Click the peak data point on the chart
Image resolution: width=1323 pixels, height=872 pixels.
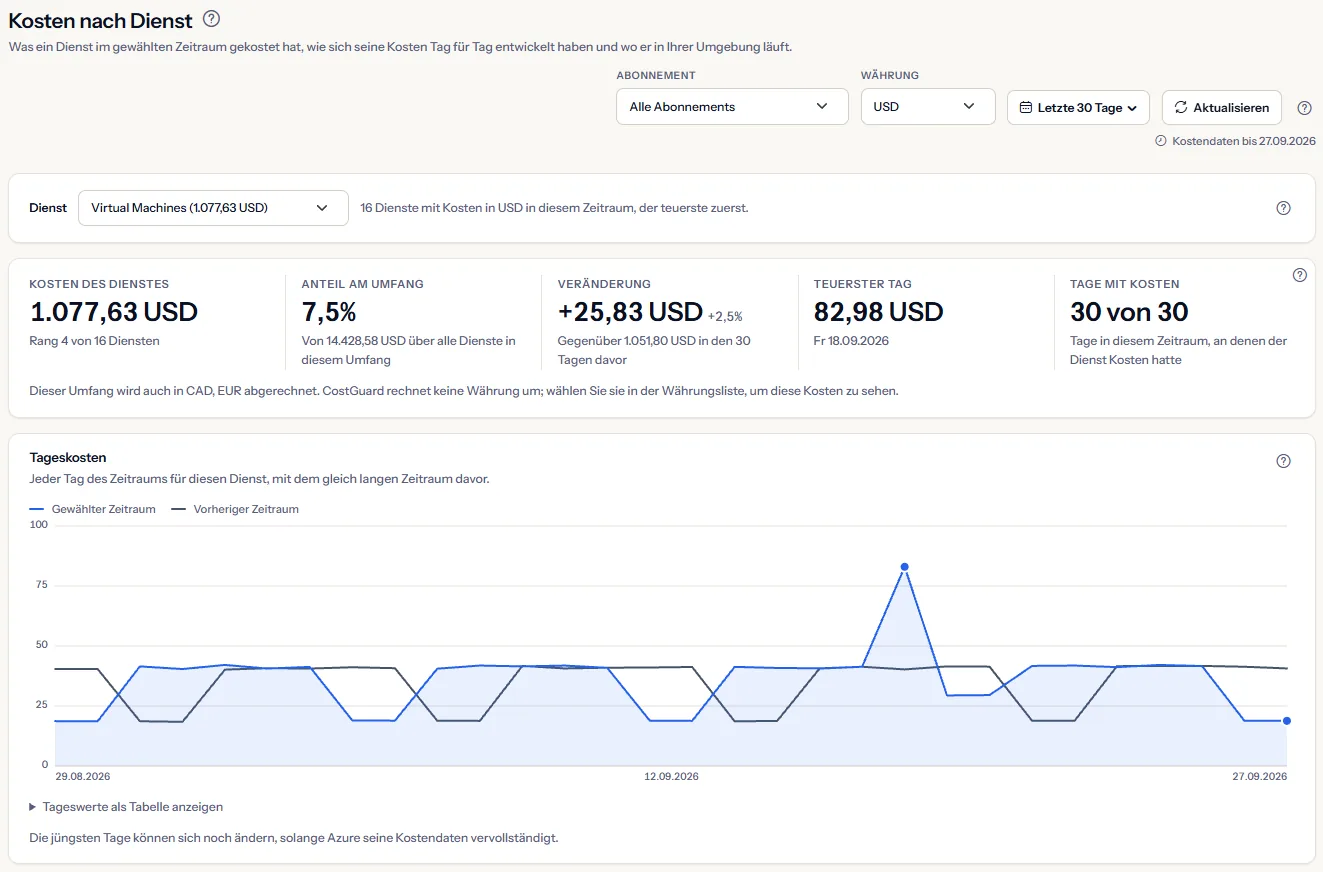coord(904,567)
